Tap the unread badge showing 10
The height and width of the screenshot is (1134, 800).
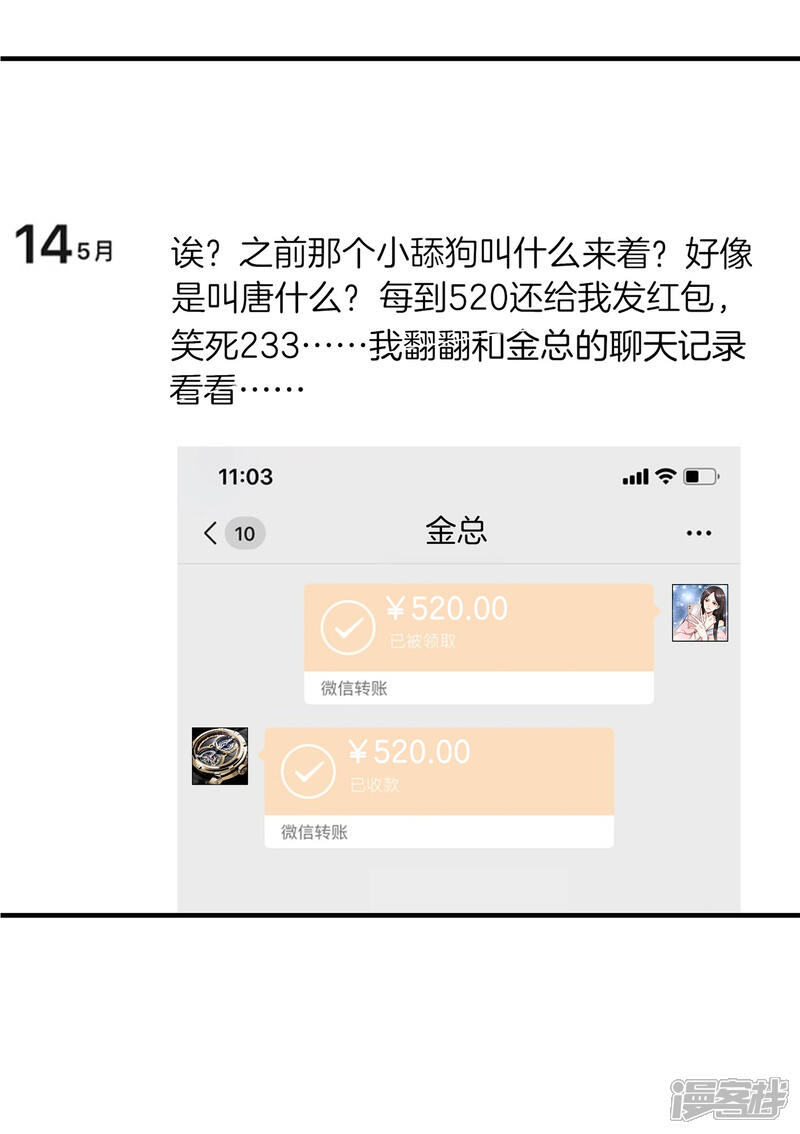pyautogui.click(x=244, y=534)
